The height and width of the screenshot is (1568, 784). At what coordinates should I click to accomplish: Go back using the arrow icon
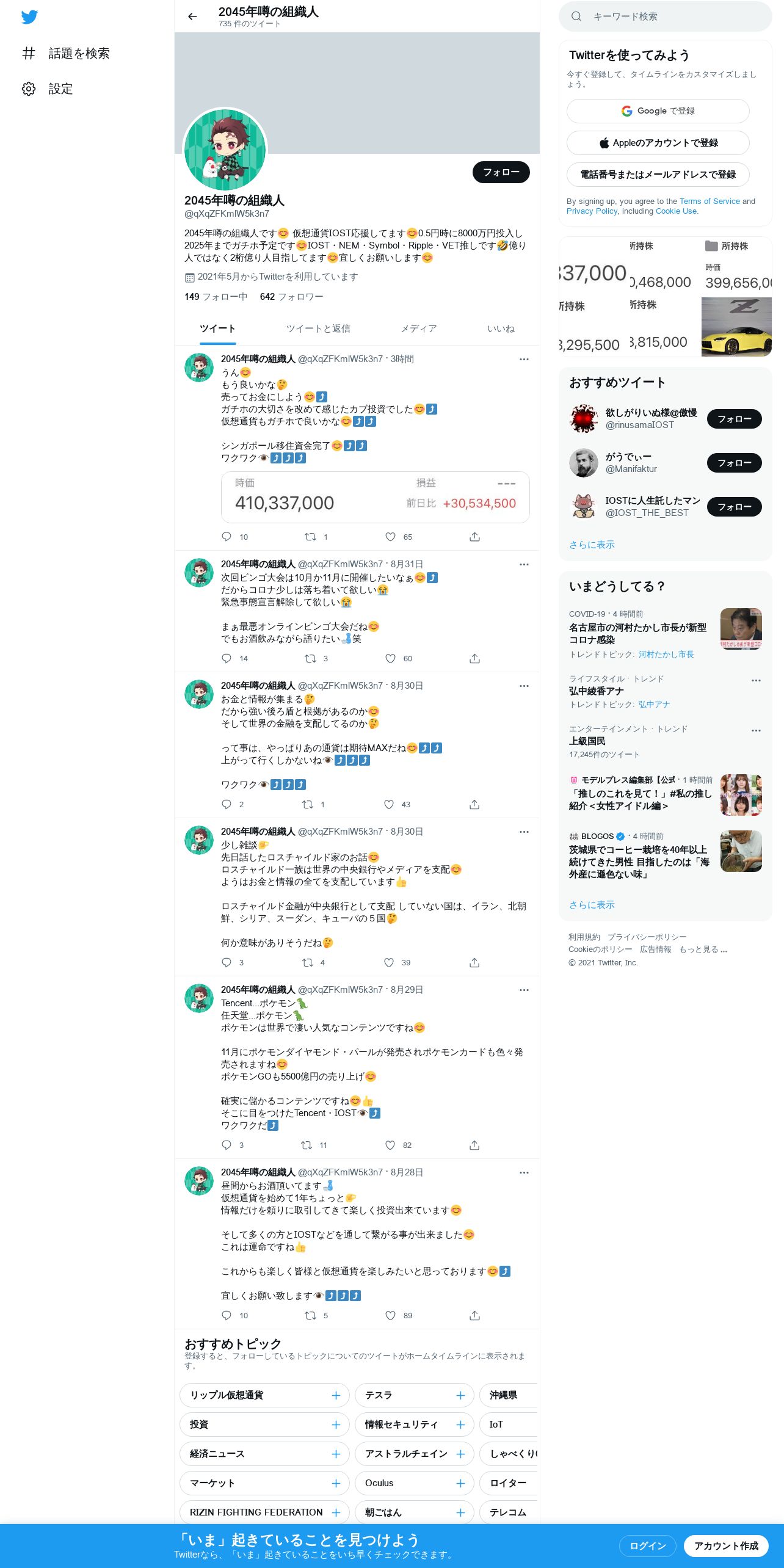click(x=193, y=16)
